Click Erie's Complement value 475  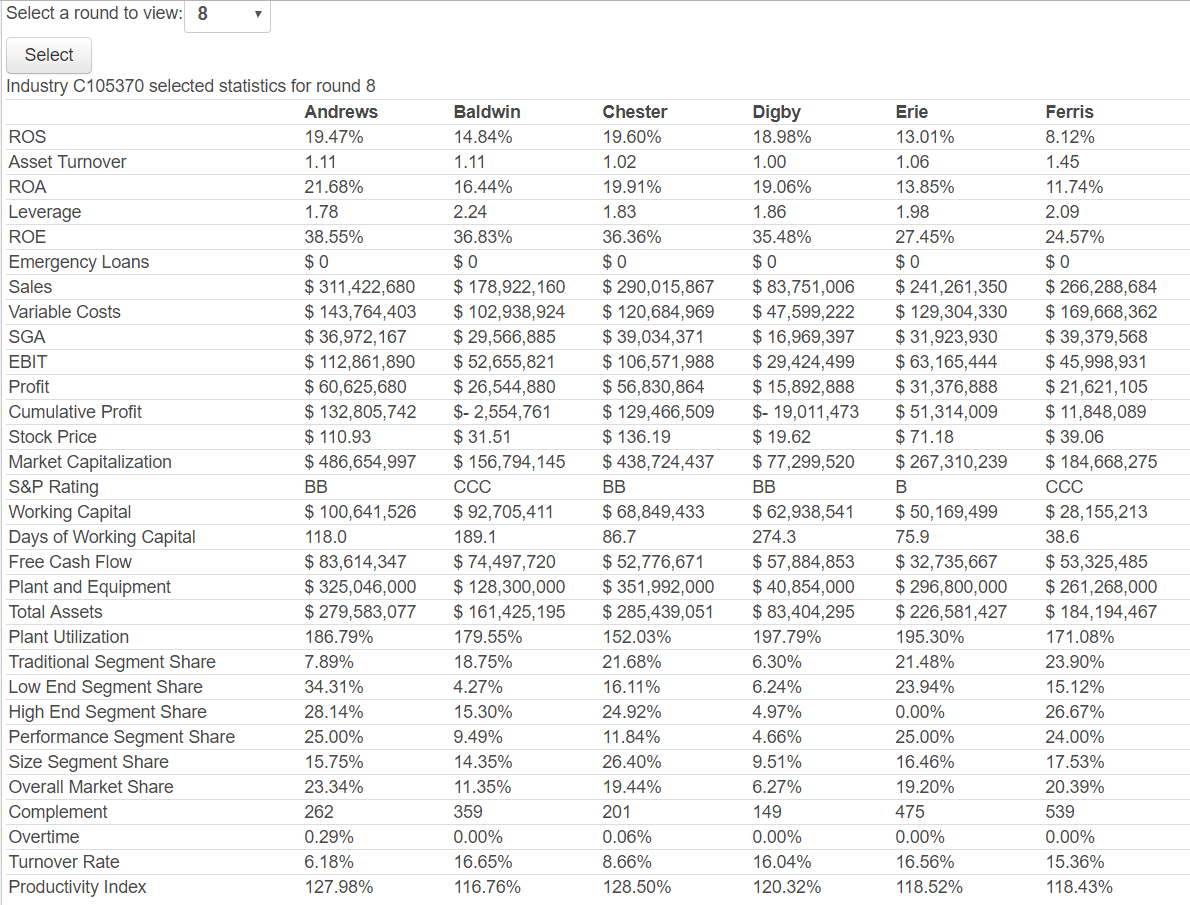pyautogui.click(x=910, y=812)
